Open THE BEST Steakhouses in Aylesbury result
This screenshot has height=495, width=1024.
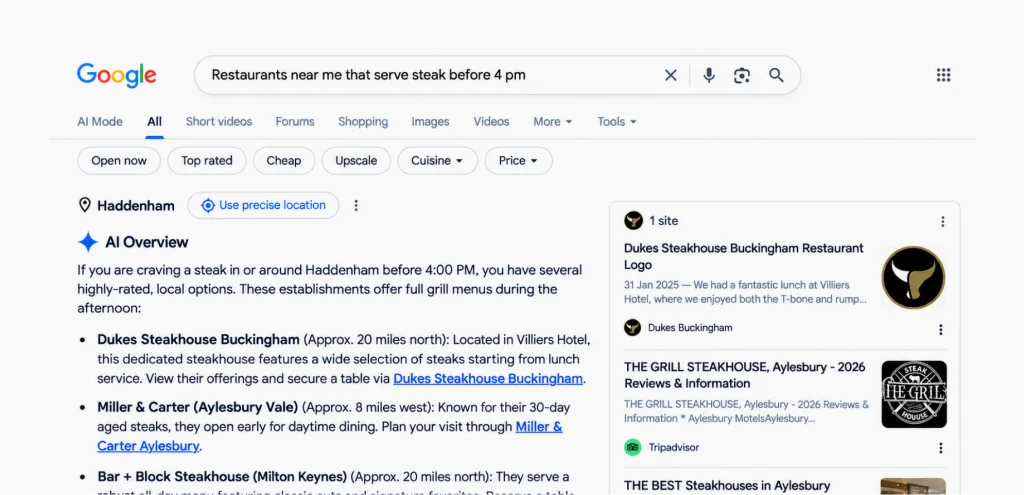pyautogui.click(x=727, y=485)
